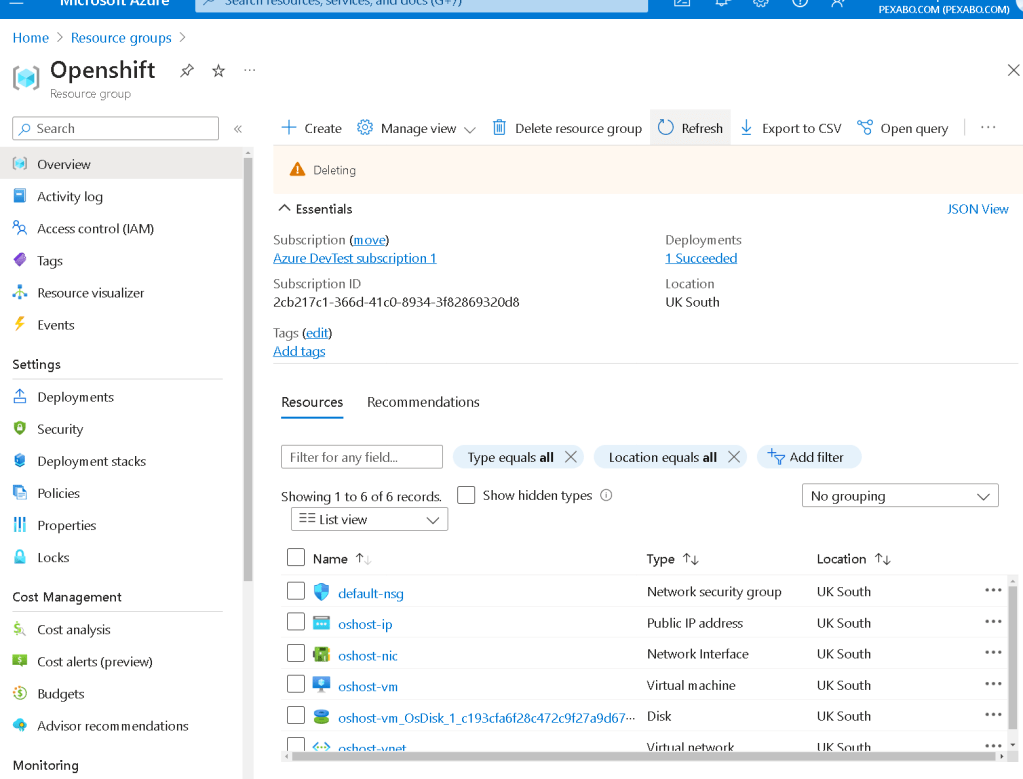The height and width of the screenshot is (779, 1023).
Task: Pin the Openshift resource group to dashboard
Action: (x=187, y=70)
